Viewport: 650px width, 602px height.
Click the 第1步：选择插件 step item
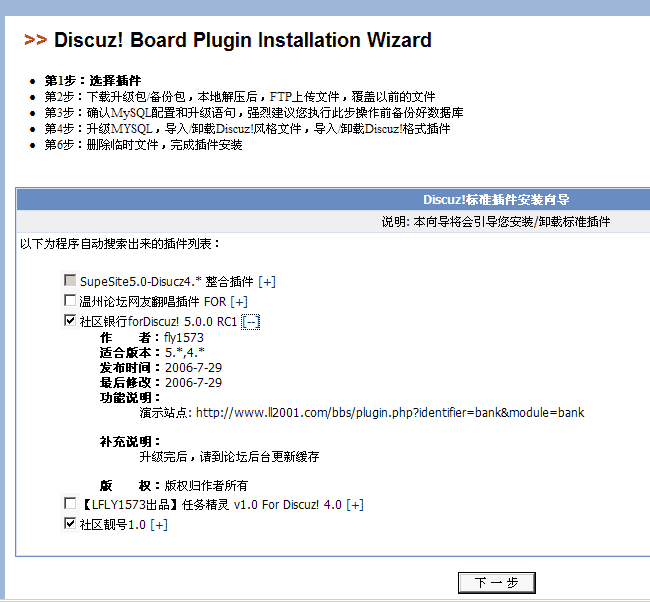click(x=93, y=80)
